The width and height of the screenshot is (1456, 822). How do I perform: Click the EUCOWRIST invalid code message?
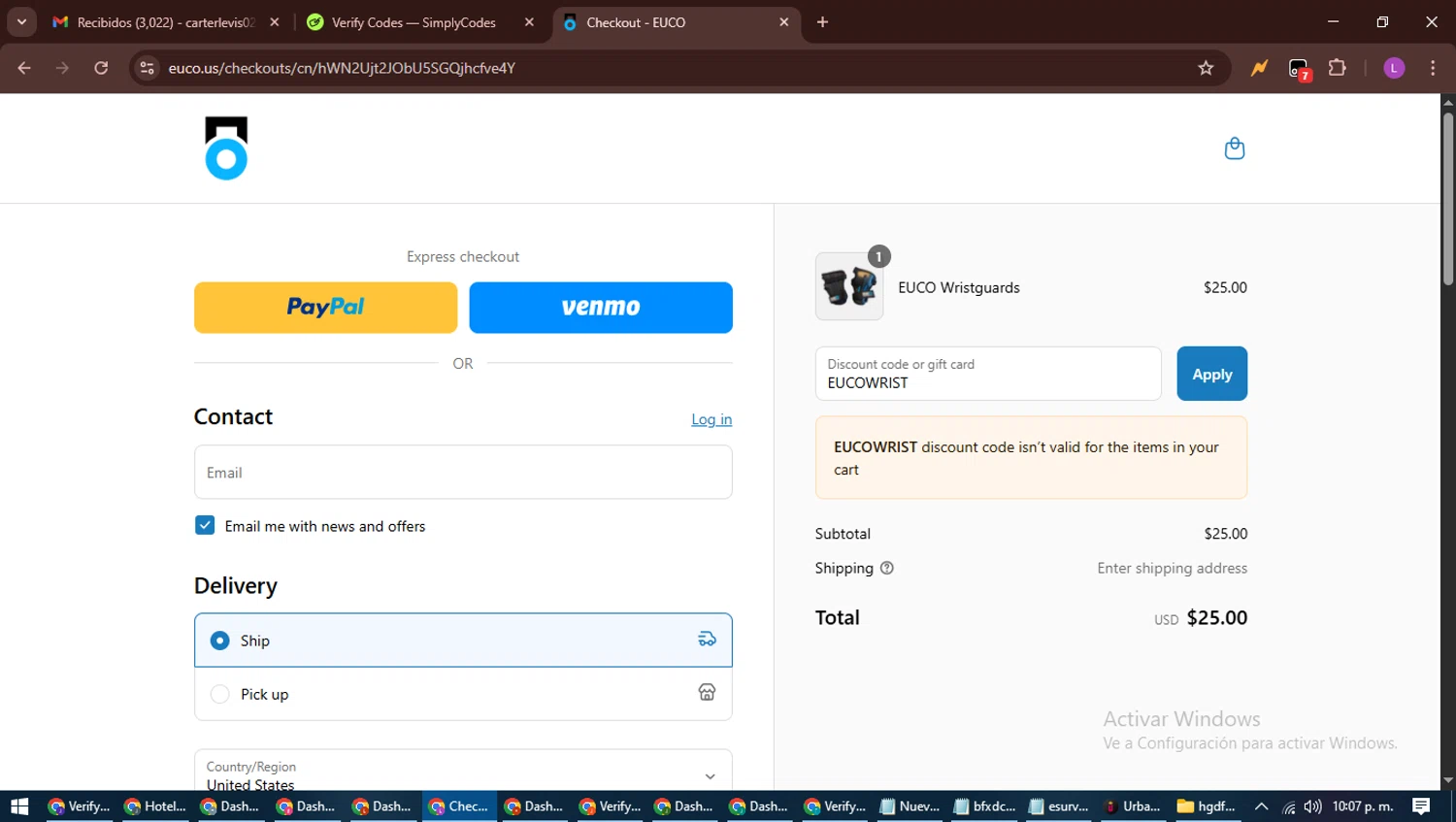point(1031,458)
